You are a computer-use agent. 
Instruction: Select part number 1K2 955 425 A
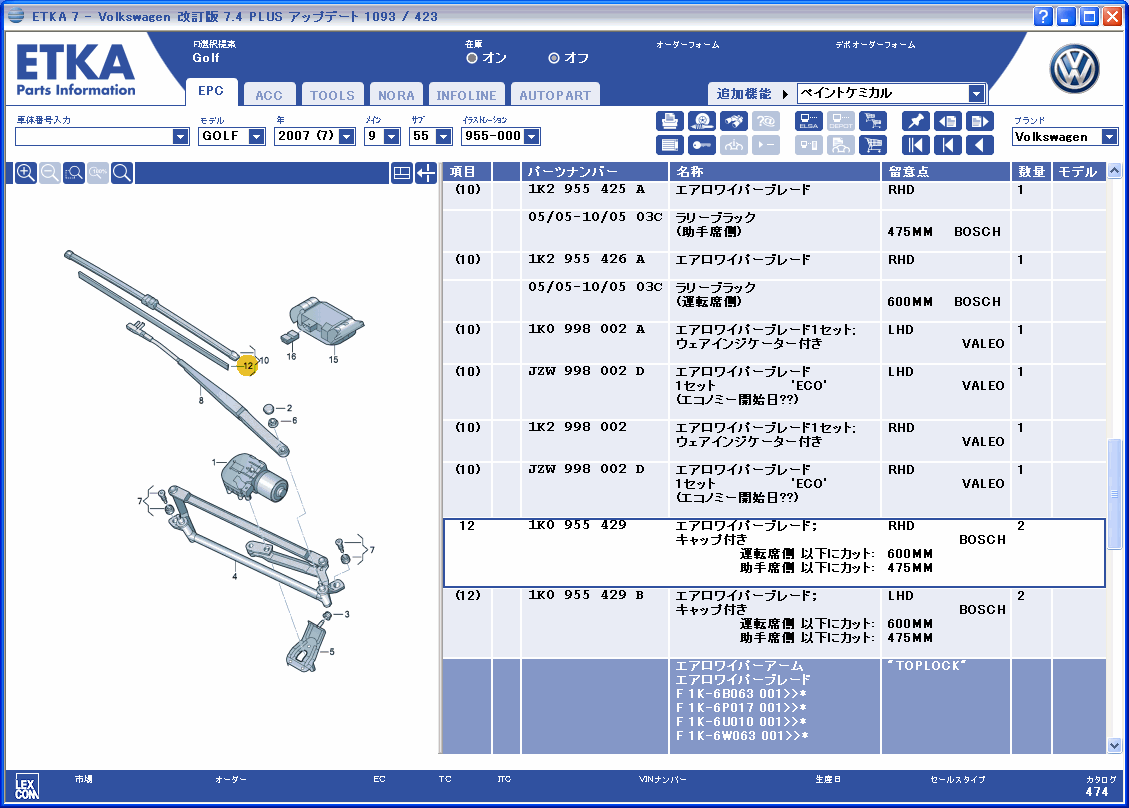586,189
